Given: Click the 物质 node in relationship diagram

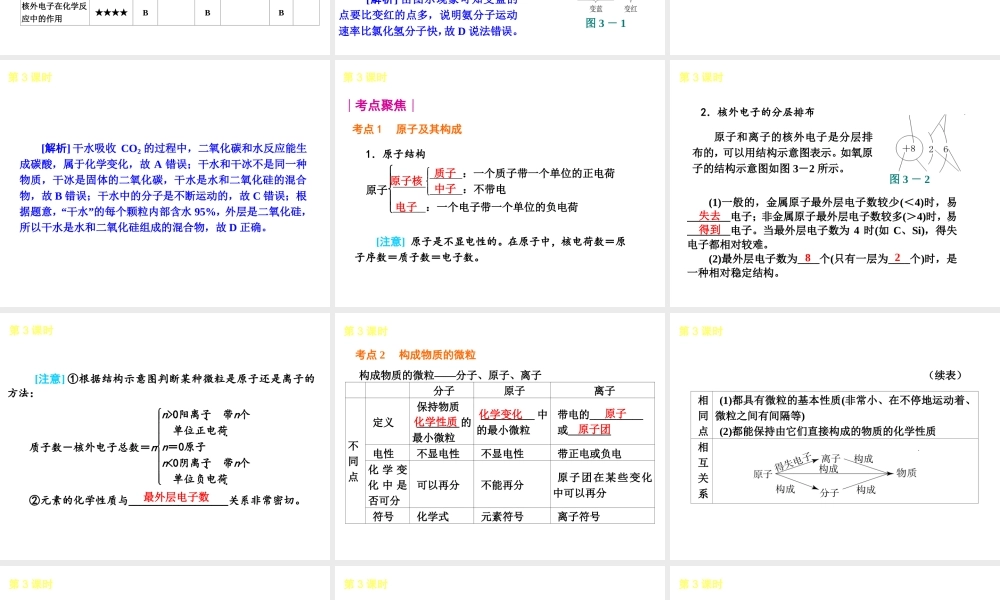Looking at the screenshot, I should coord(906,472).
